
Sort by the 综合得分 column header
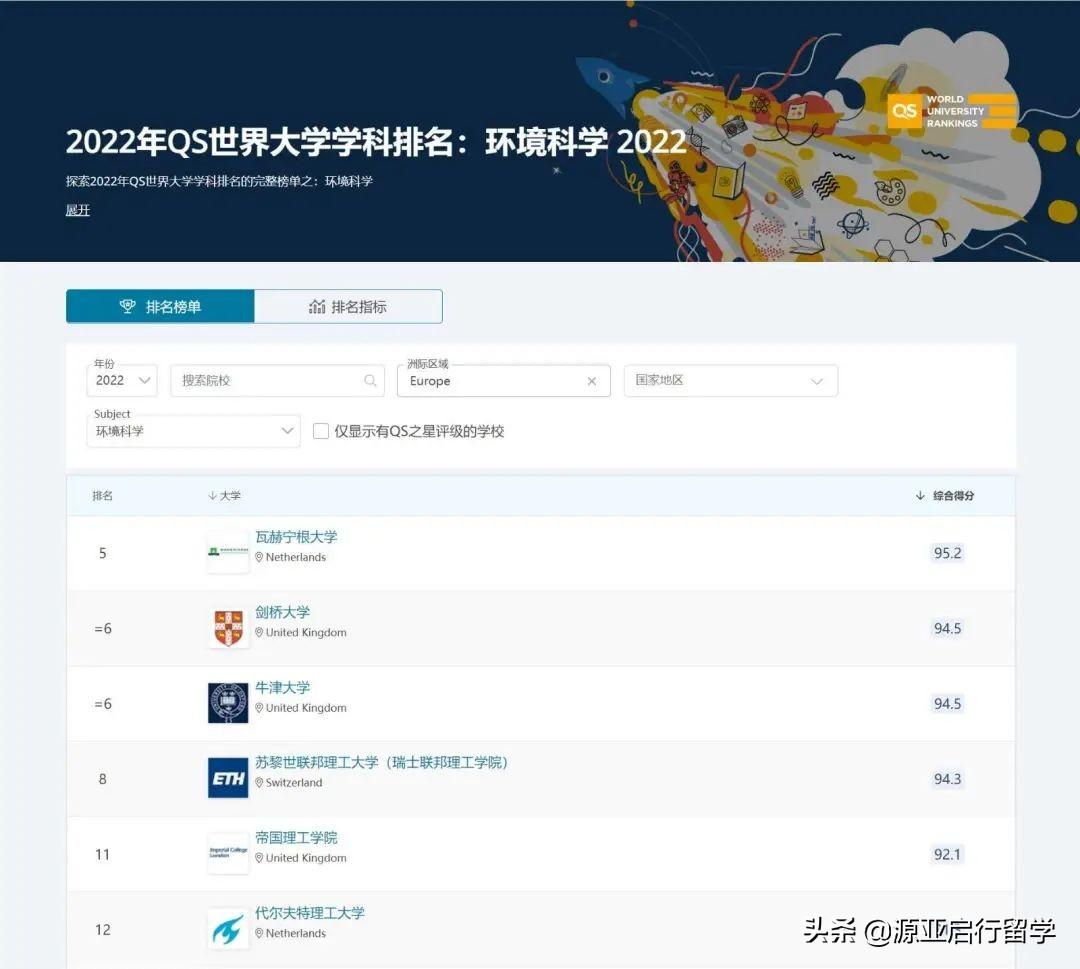click(x=945, y=495)
